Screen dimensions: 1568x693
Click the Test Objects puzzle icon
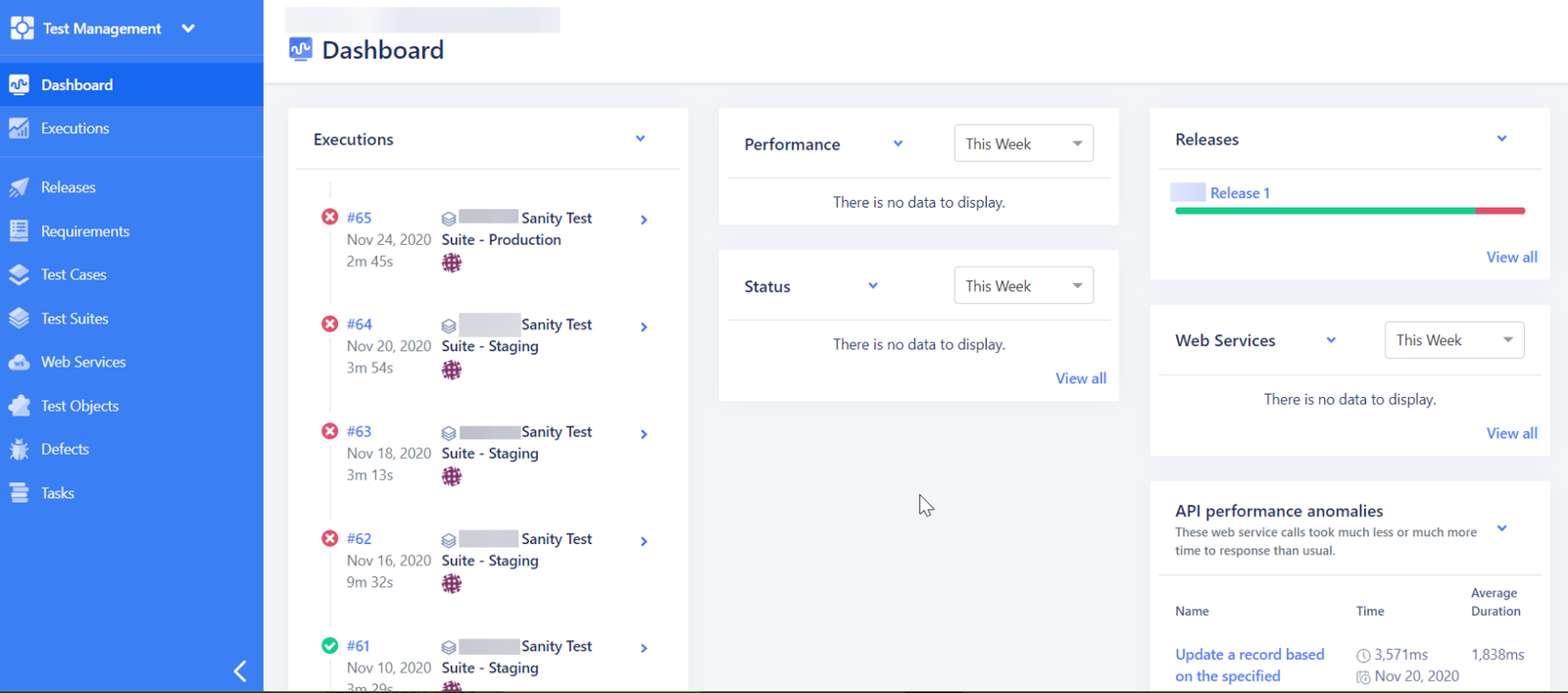click(19, 406)
